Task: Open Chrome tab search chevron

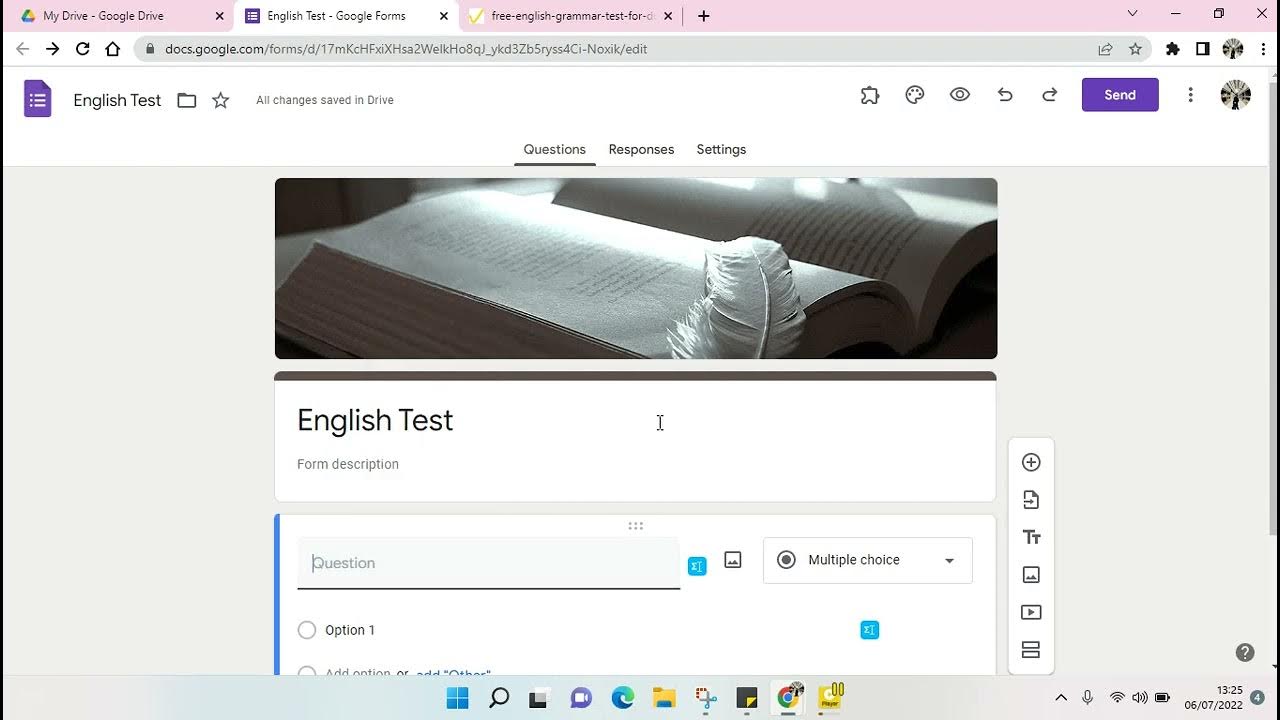Action: 1132,14
